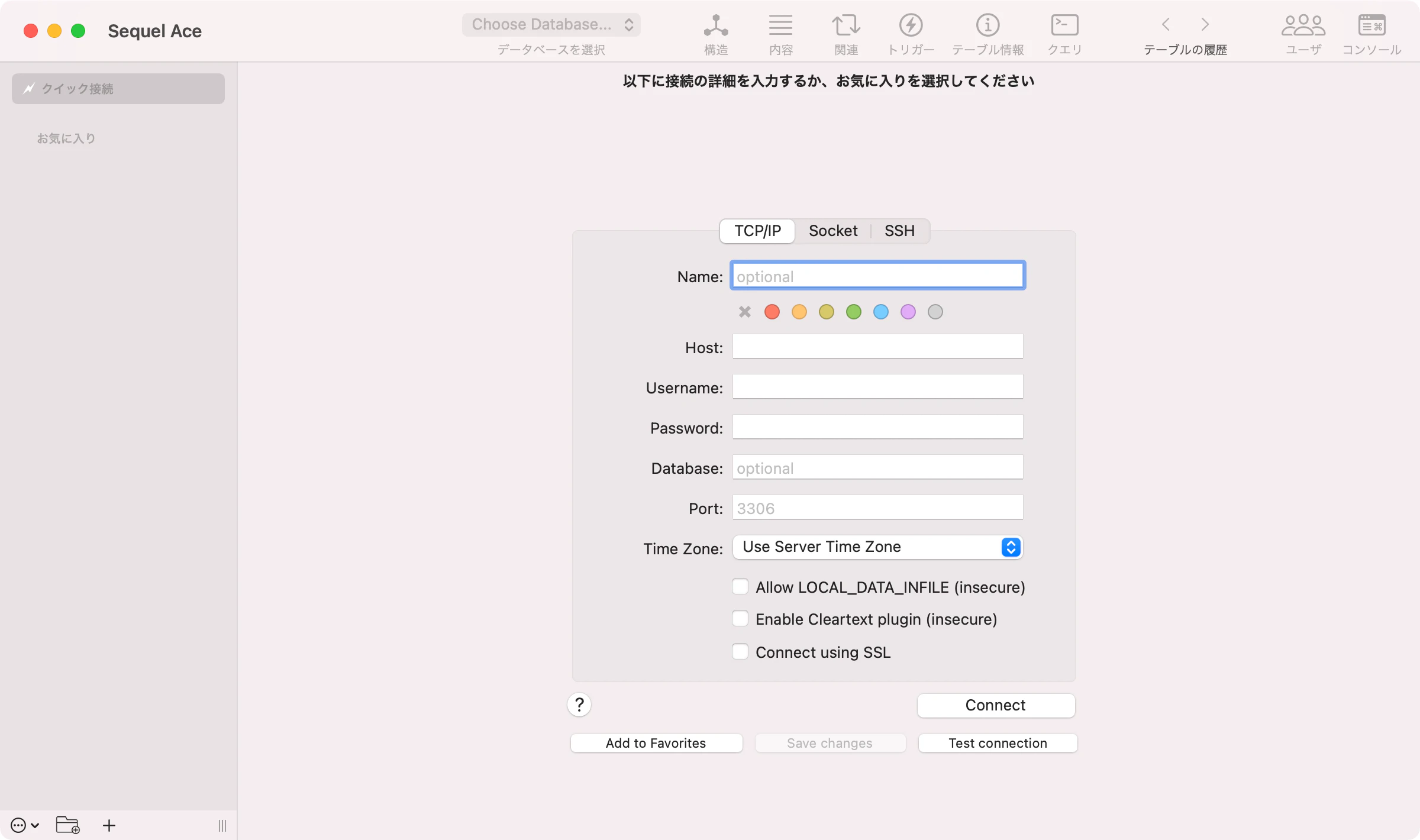Click the データベースを選択 label
The image size is (1420, 840).
(x=551, y=50)
